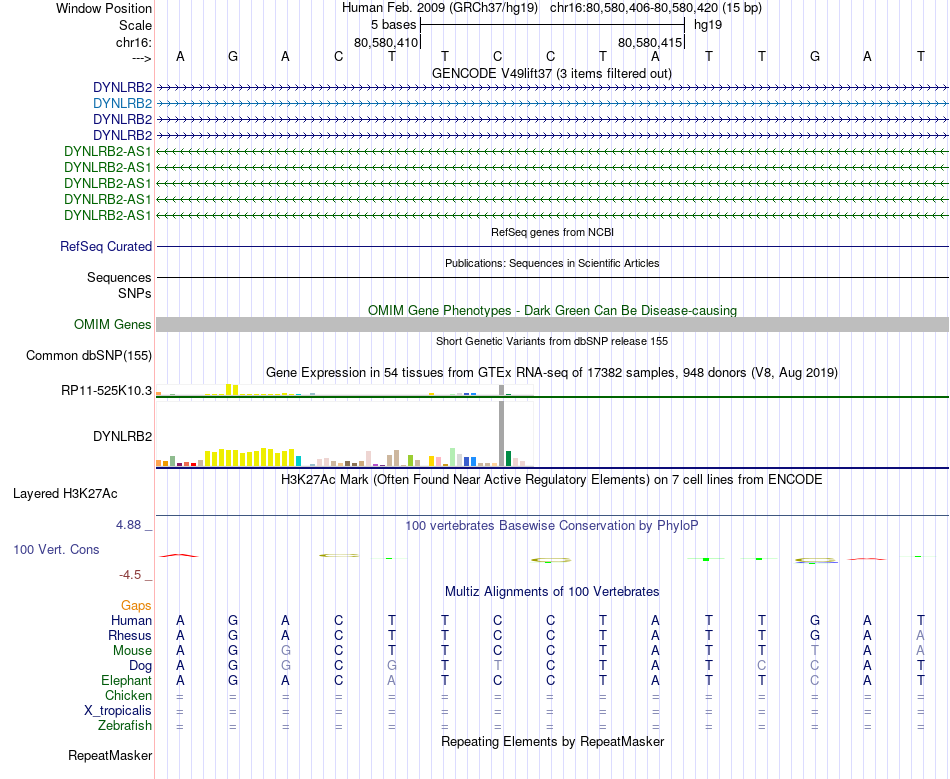Select the Elephant species row label
The width and height of the screenshot is (950, 779).
click(127, 681)
